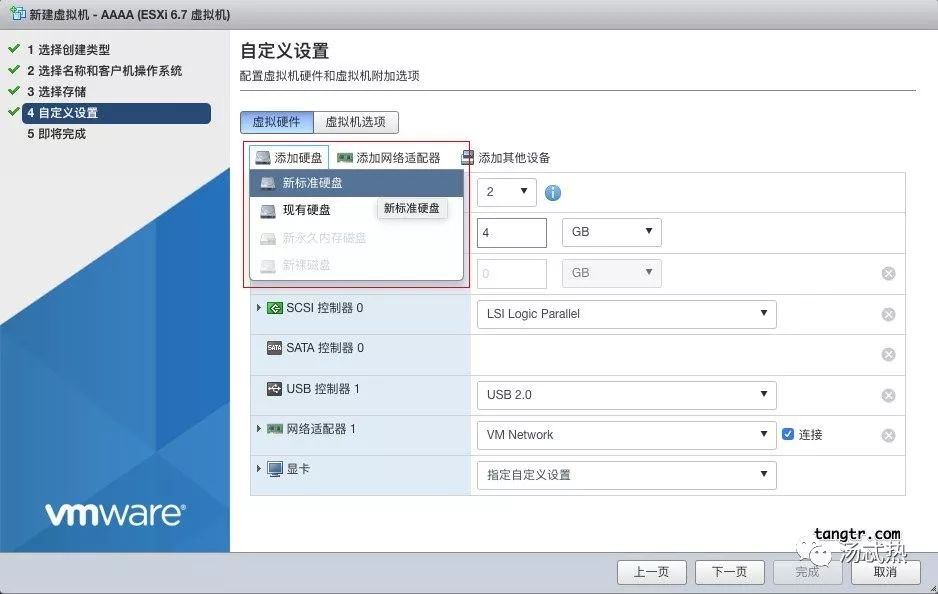This screenshot has width=938, height=594.
Task: Click the 取消 (Cancel) button
Action: [x=885, y=572]
